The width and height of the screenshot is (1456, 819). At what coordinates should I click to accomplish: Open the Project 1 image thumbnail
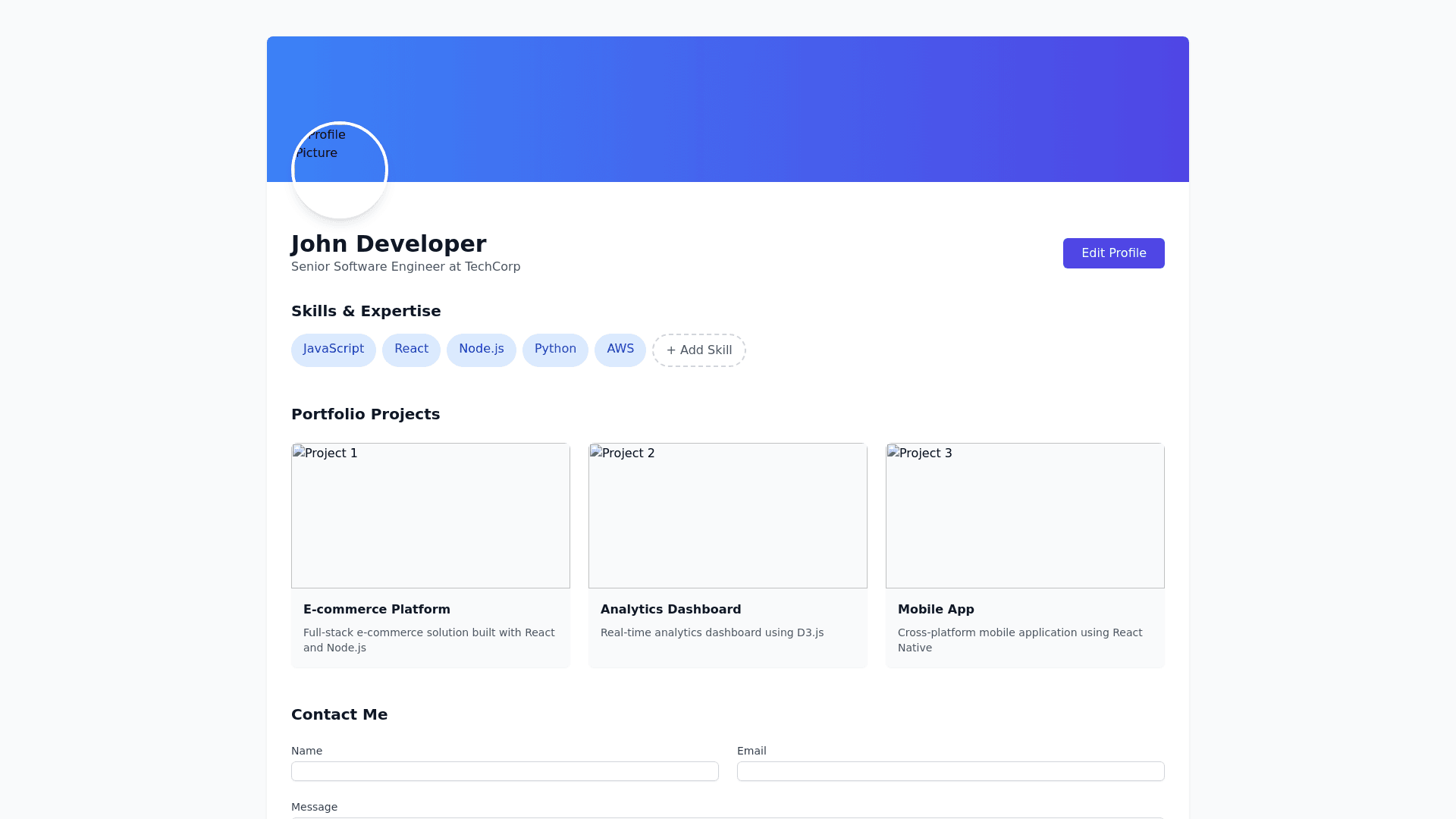[x=431, y=516]
